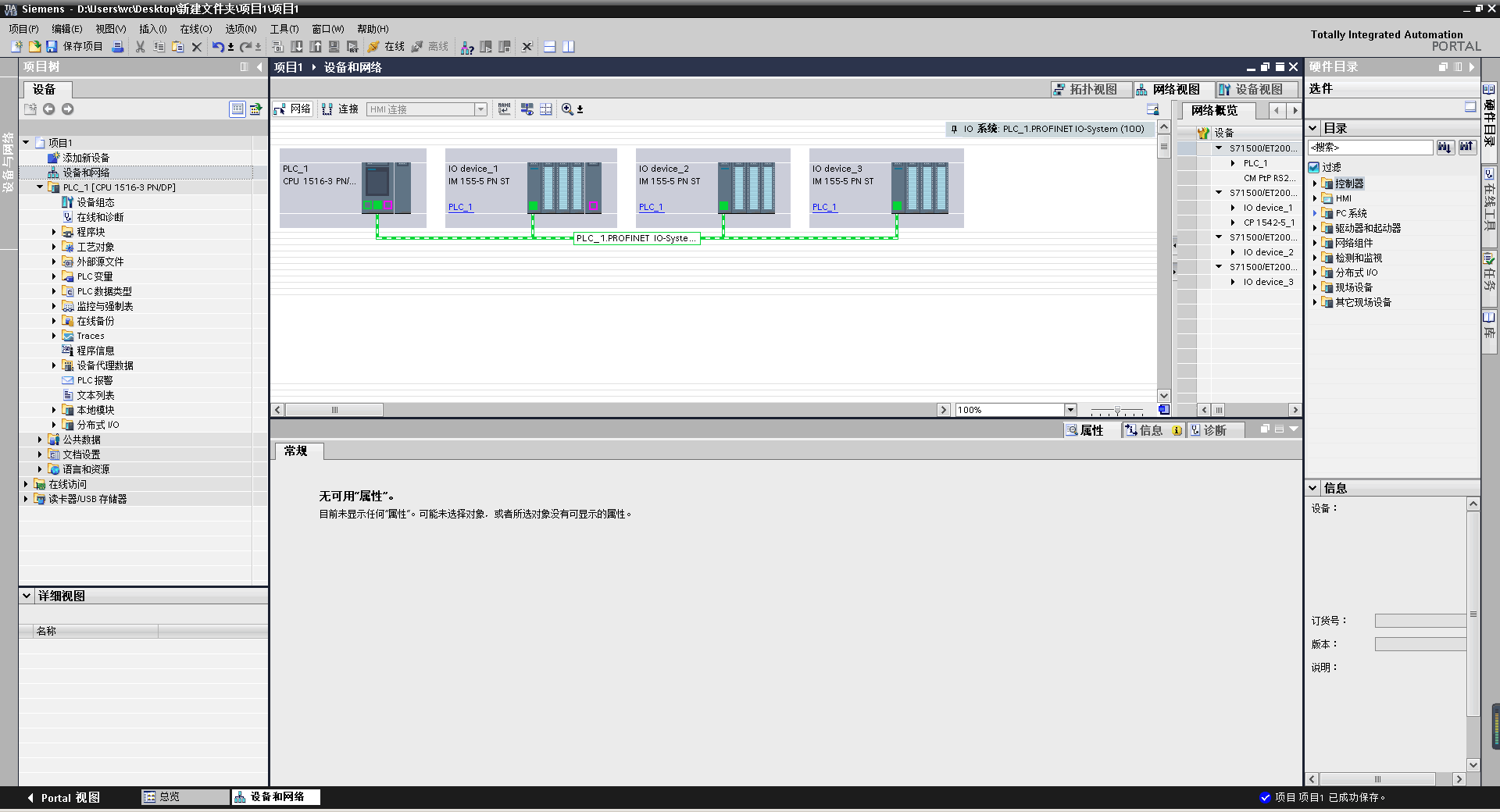Image resolution: width=1500 pixels, height=812 pixels.
Task: Click the Print icon in the toolbar
Action: pos(118,47)
